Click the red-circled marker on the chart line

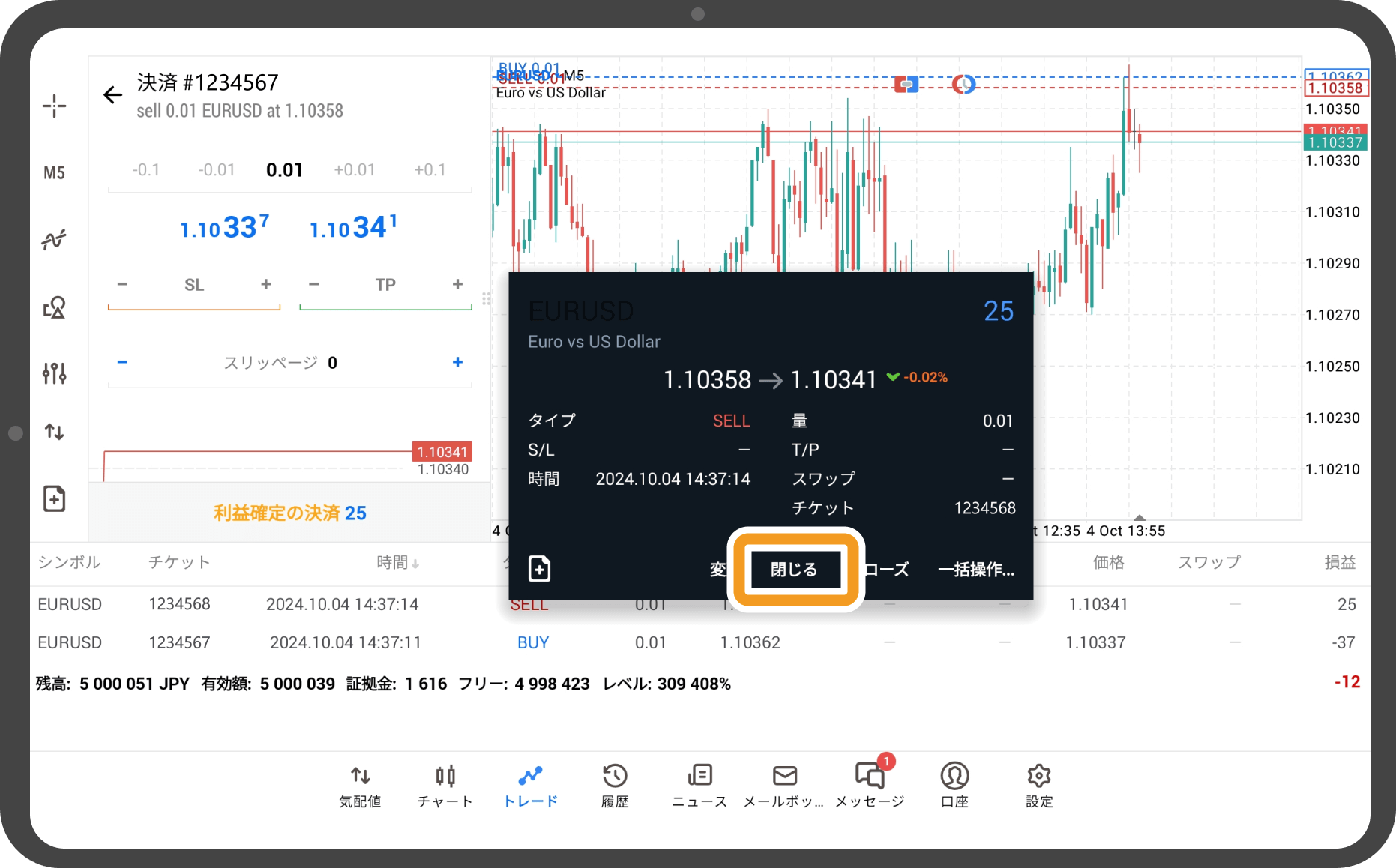click(x=964, y=84)
